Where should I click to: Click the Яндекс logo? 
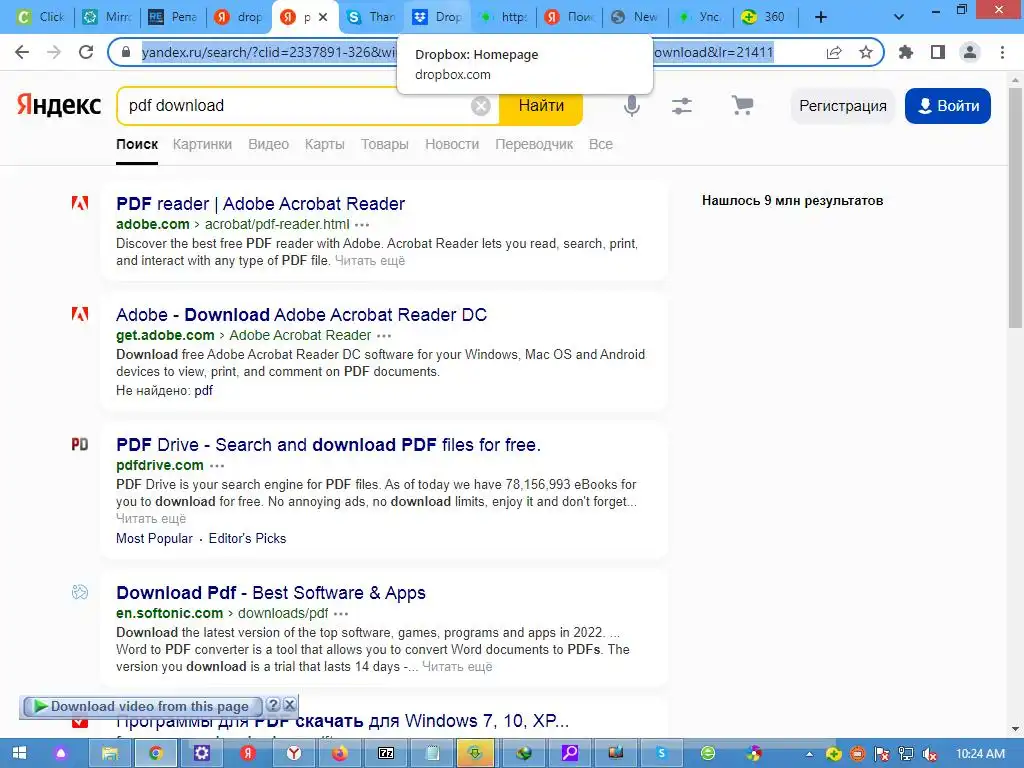(59, 104)
